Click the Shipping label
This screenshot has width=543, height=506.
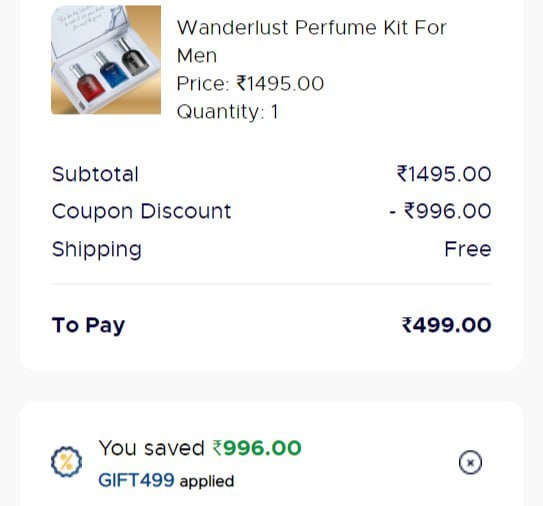click(97, 249)
